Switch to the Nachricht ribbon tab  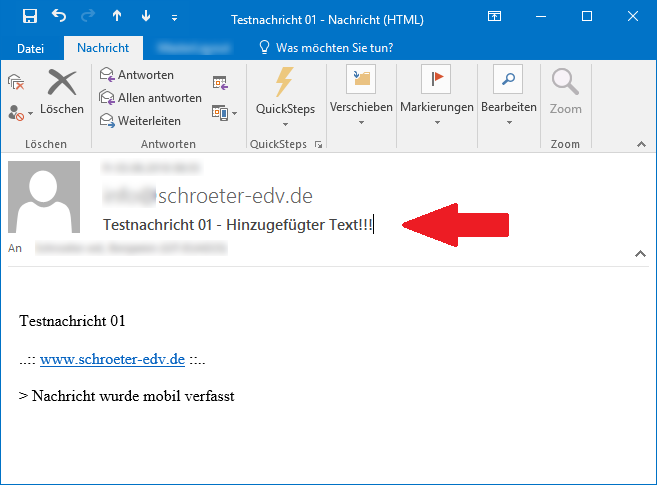pos(104,47)
